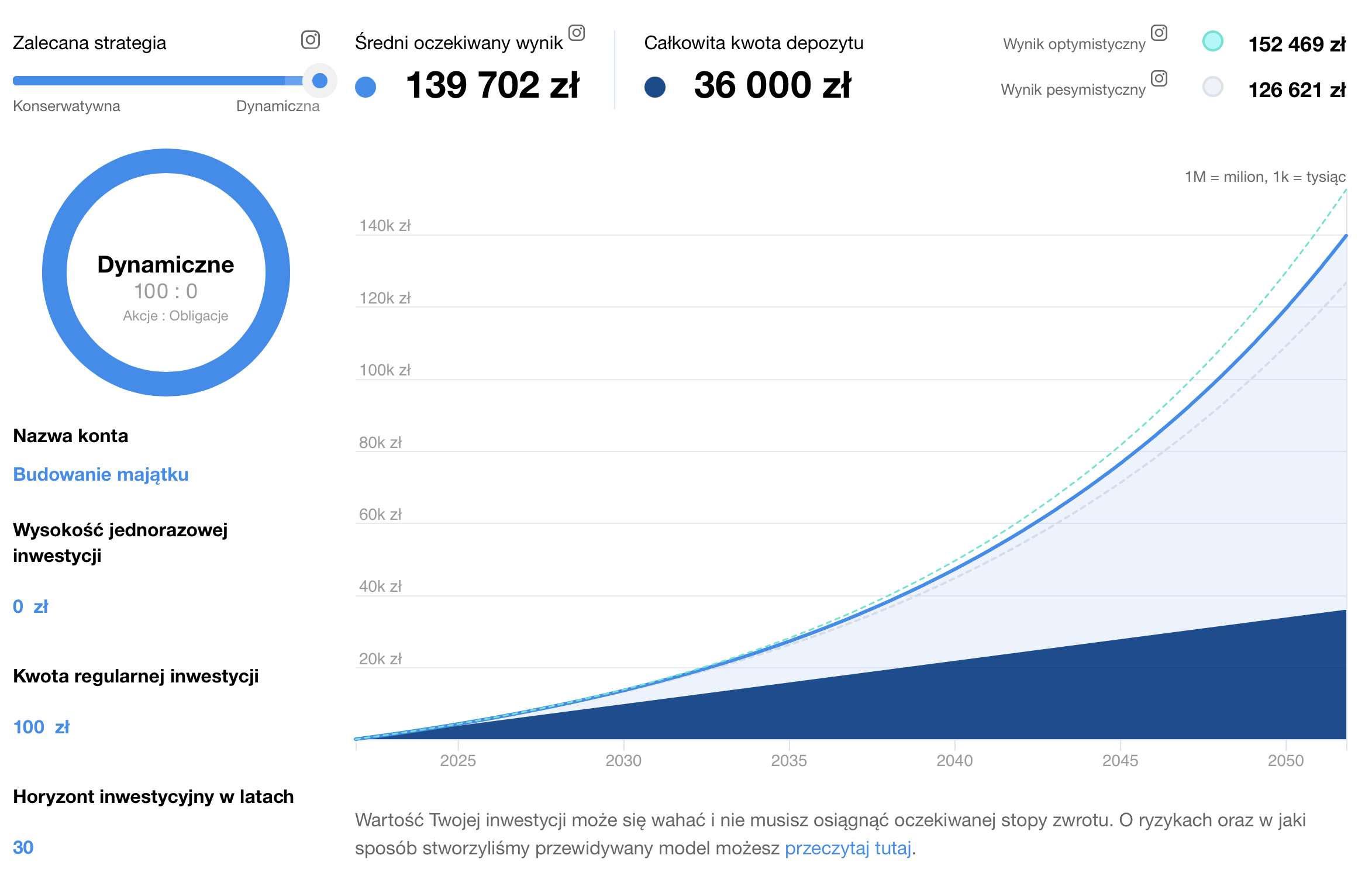The height and width of the screenshot is (876, 1372).
Task: Click the Dynamiczna label under the slider
Action: click(278, 106)
